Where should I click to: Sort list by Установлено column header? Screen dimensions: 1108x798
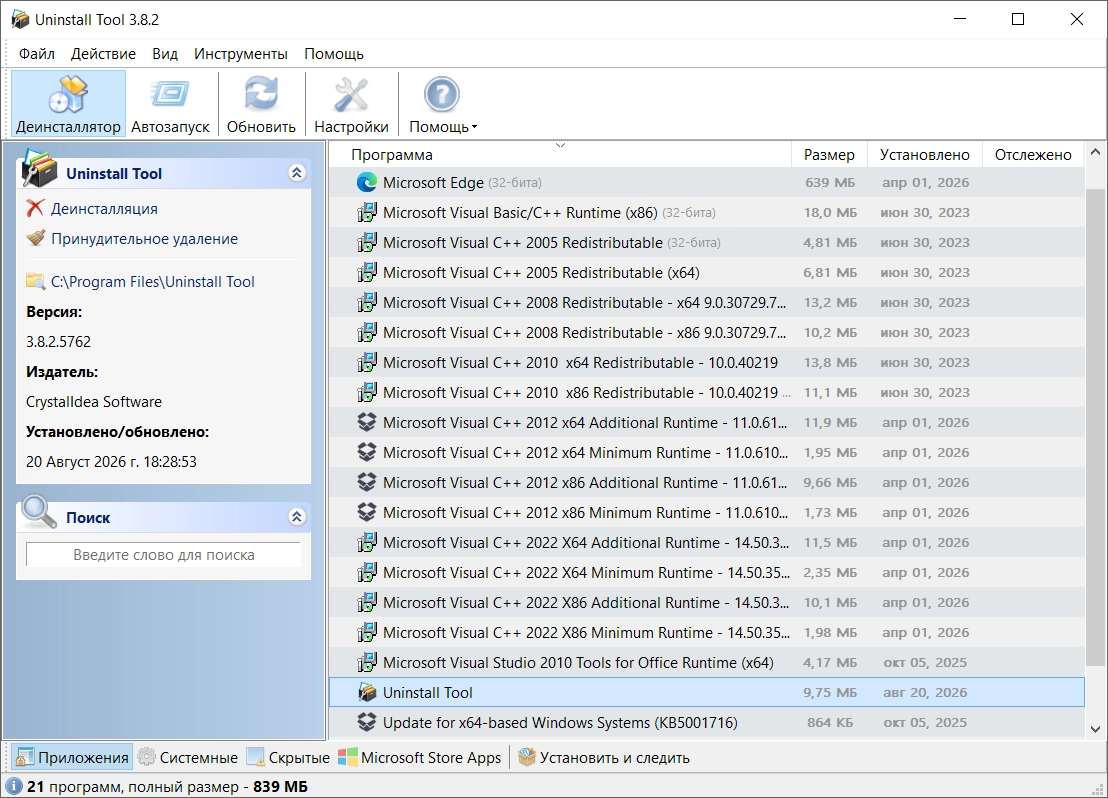tap(924, 155)
